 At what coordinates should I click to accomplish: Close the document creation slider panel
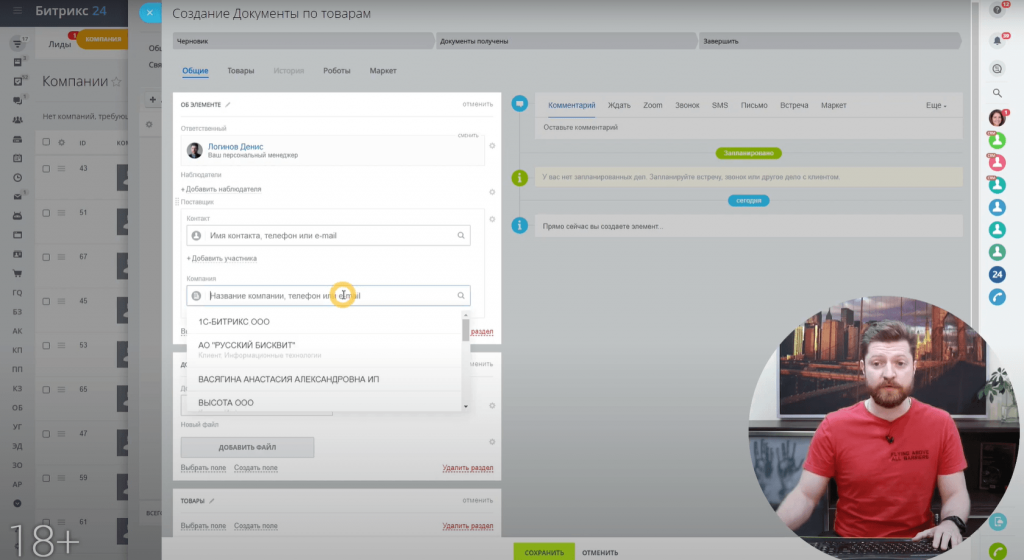coord(150,12)
